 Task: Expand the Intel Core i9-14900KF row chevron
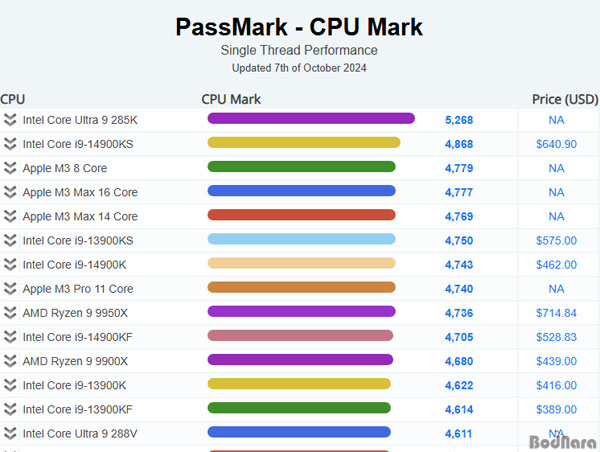[10, 337]
